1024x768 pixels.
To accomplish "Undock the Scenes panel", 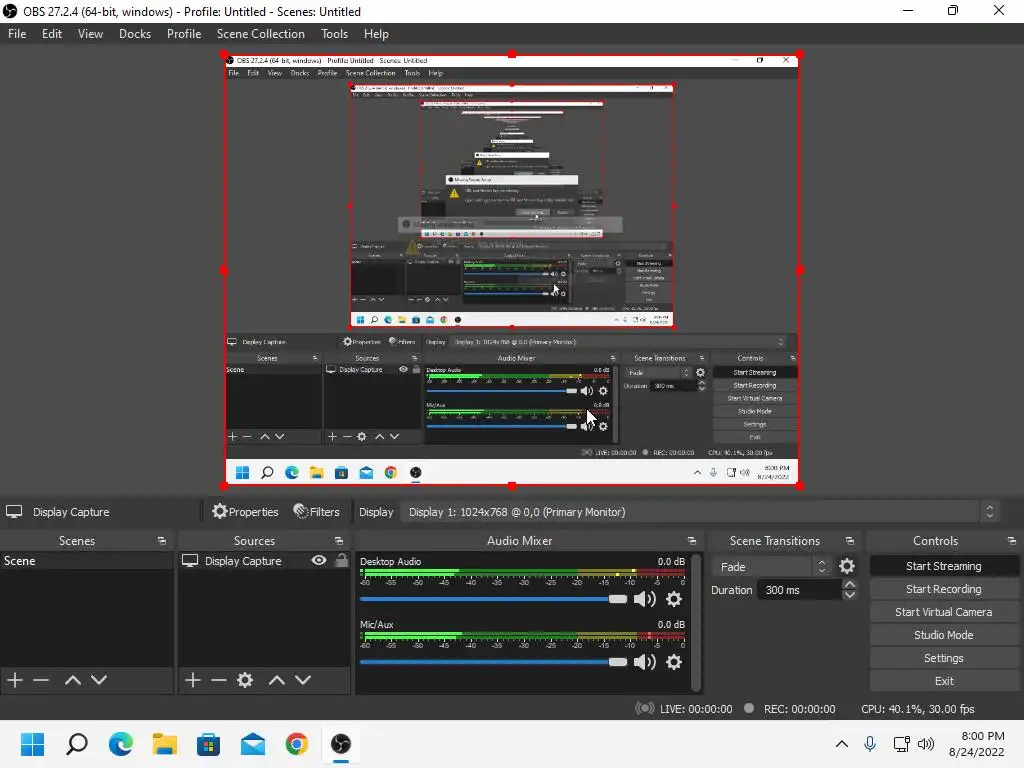I will (161, 541).
